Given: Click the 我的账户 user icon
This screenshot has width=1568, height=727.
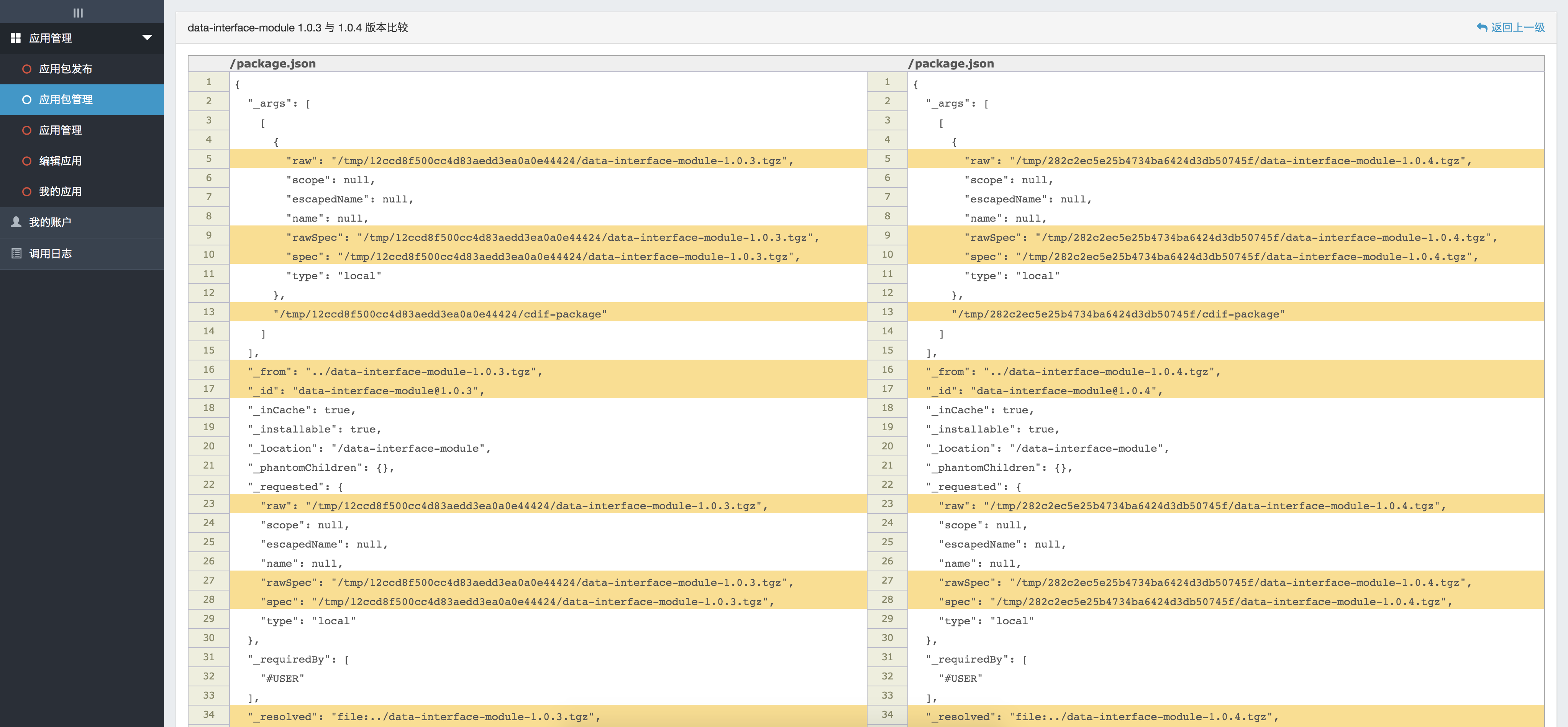Looking at the screenshot, I should coord(16,222).
